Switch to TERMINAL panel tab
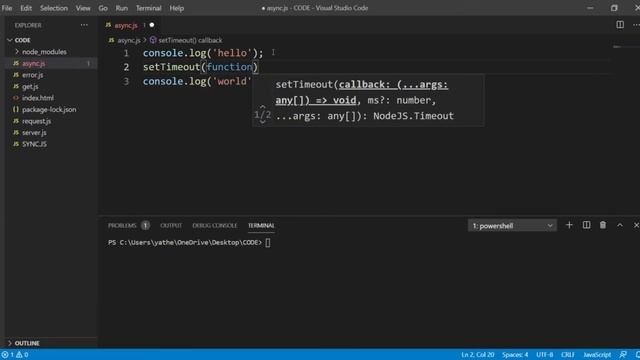 [x=261, y=225]
